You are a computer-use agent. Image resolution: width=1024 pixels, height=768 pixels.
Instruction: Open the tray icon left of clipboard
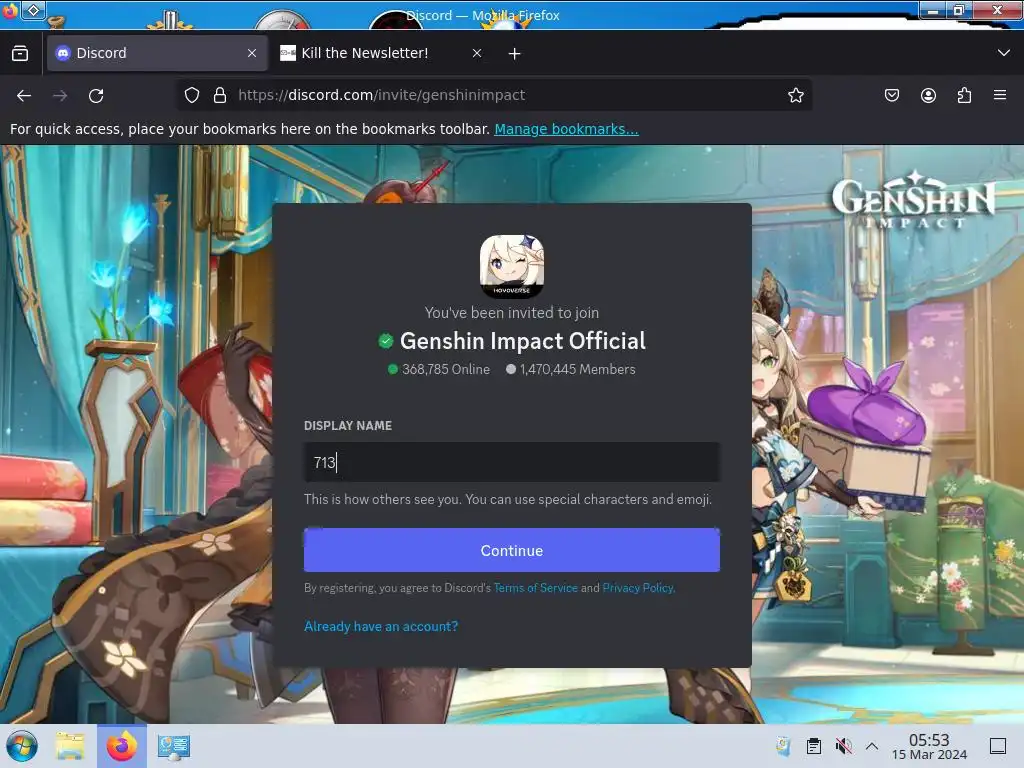[783, 746]
